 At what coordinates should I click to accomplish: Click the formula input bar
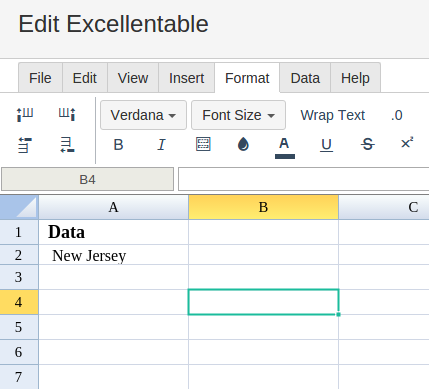[x=303, y=179]
